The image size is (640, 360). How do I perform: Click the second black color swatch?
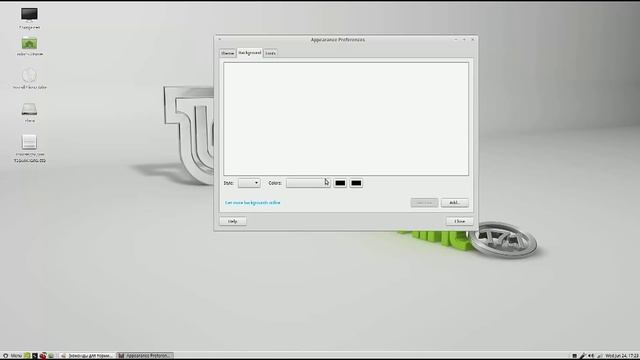356,183
